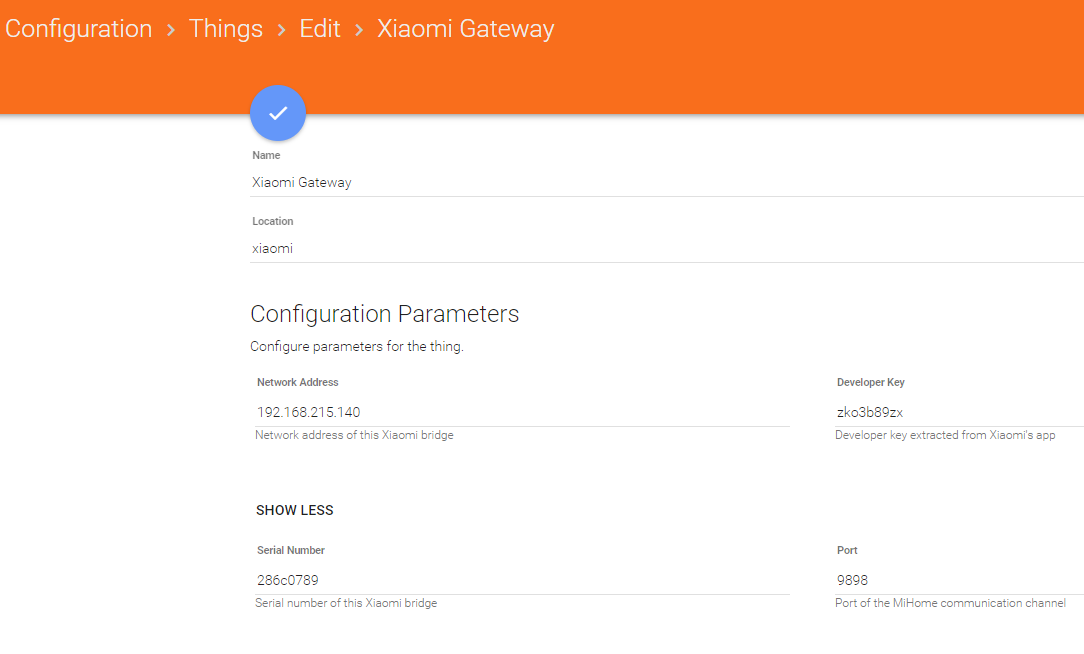Click the Configuration Parameters heading
The height and width of the screenshot is (654, 1084).
[385, 314]
